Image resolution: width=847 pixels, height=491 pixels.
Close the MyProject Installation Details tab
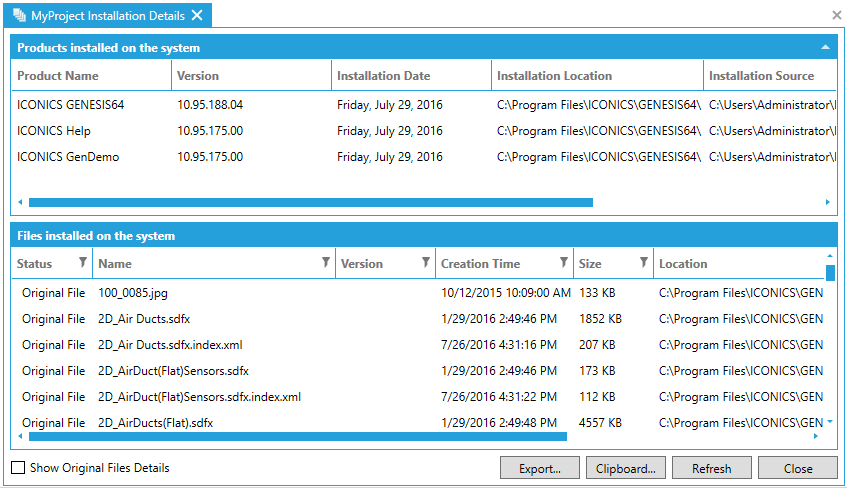point(197,15)
